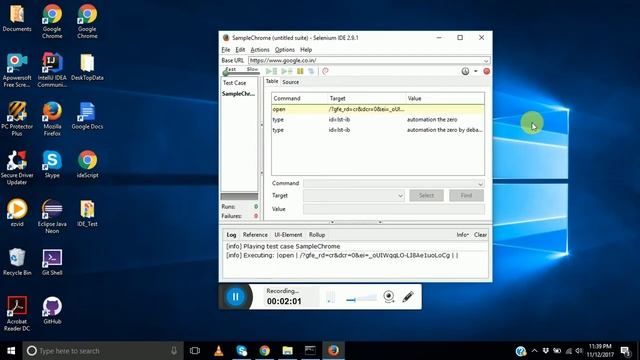Open the Git Shell desktop icon
The image size is (640, 360).
tap(52, 262)
